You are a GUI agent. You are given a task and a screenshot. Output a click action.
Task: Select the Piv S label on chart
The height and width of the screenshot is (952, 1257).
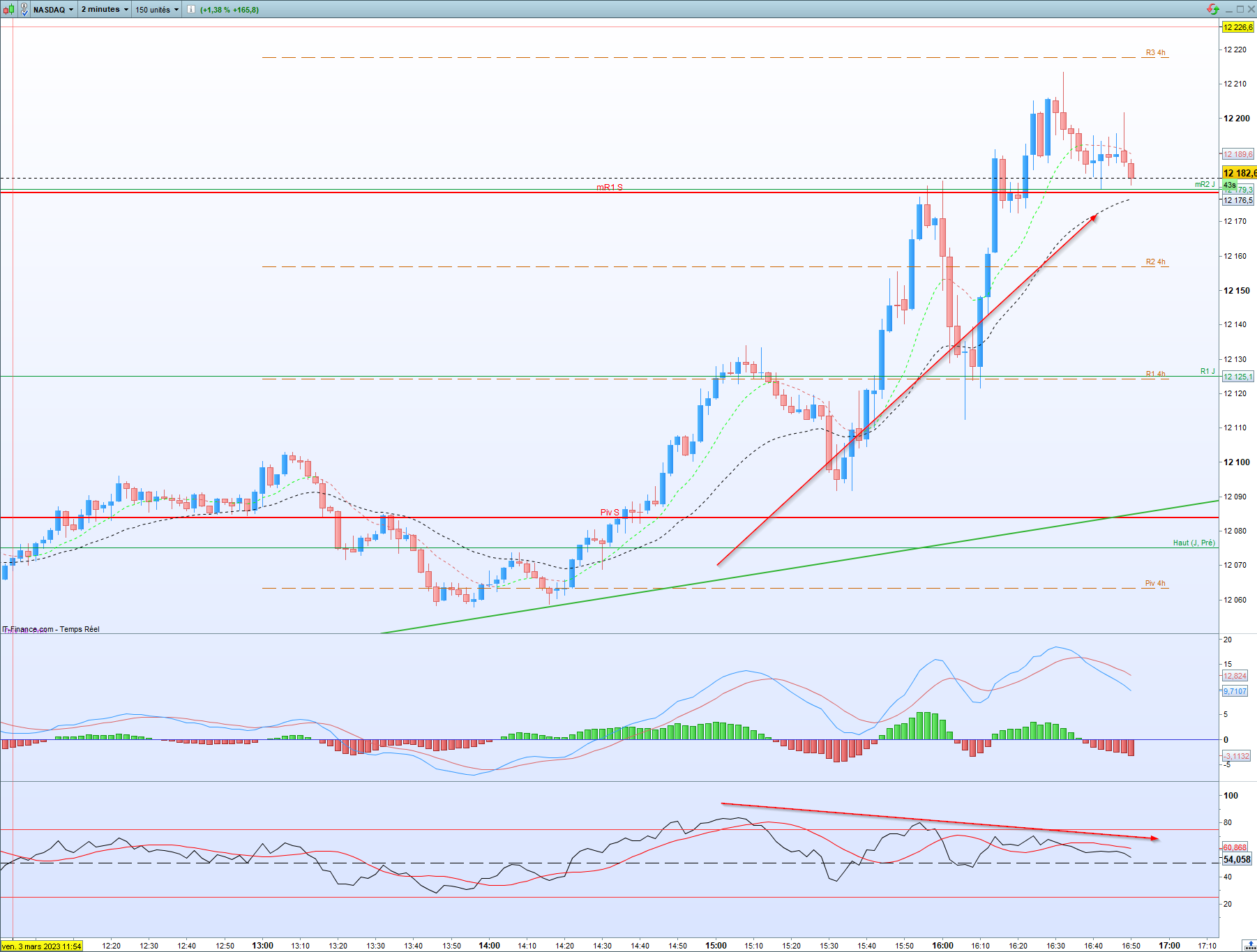coord(610,512)
